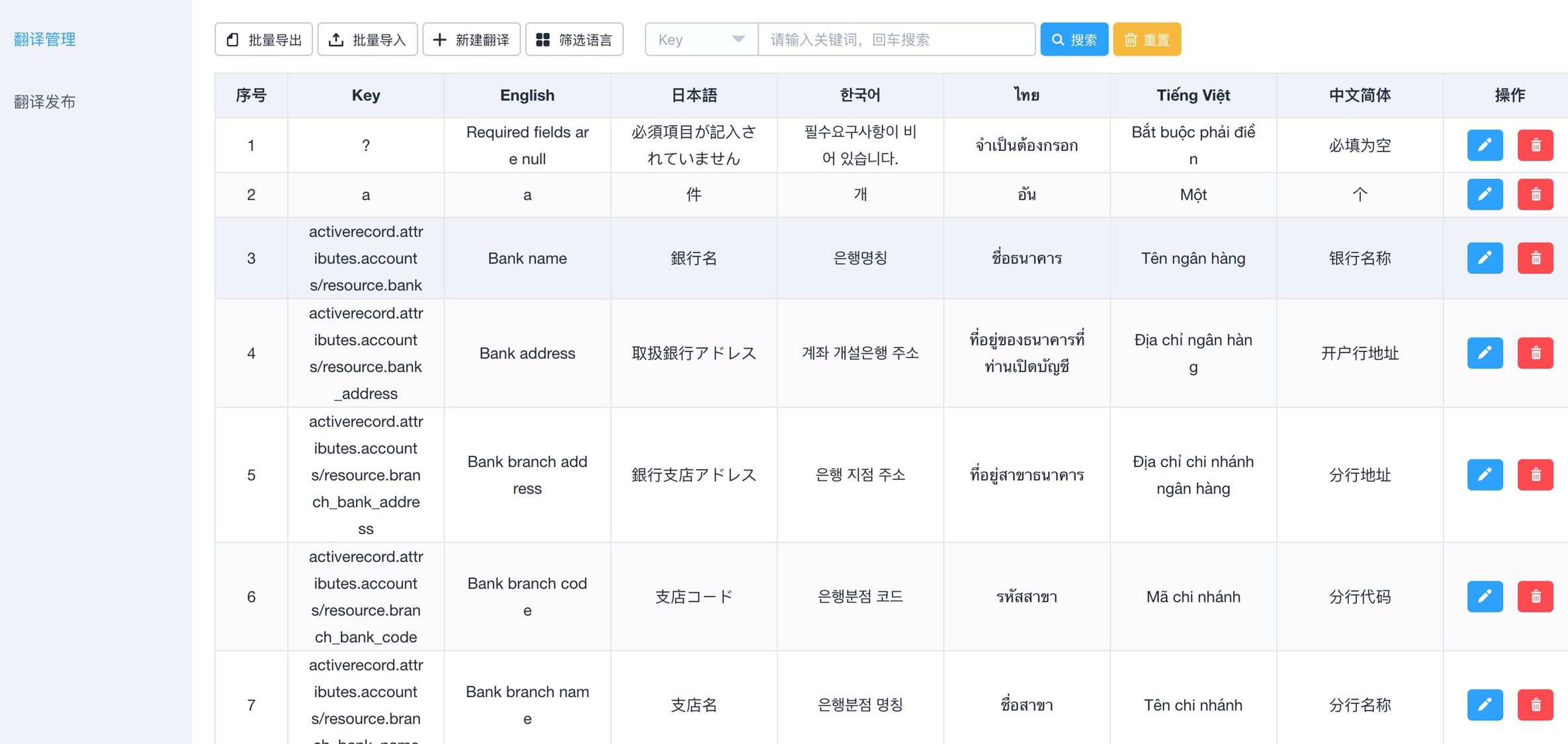Screen dimensions: 1568x744
Task: Select the 'Tên ngân hàng' cell
Action: 1194,258
